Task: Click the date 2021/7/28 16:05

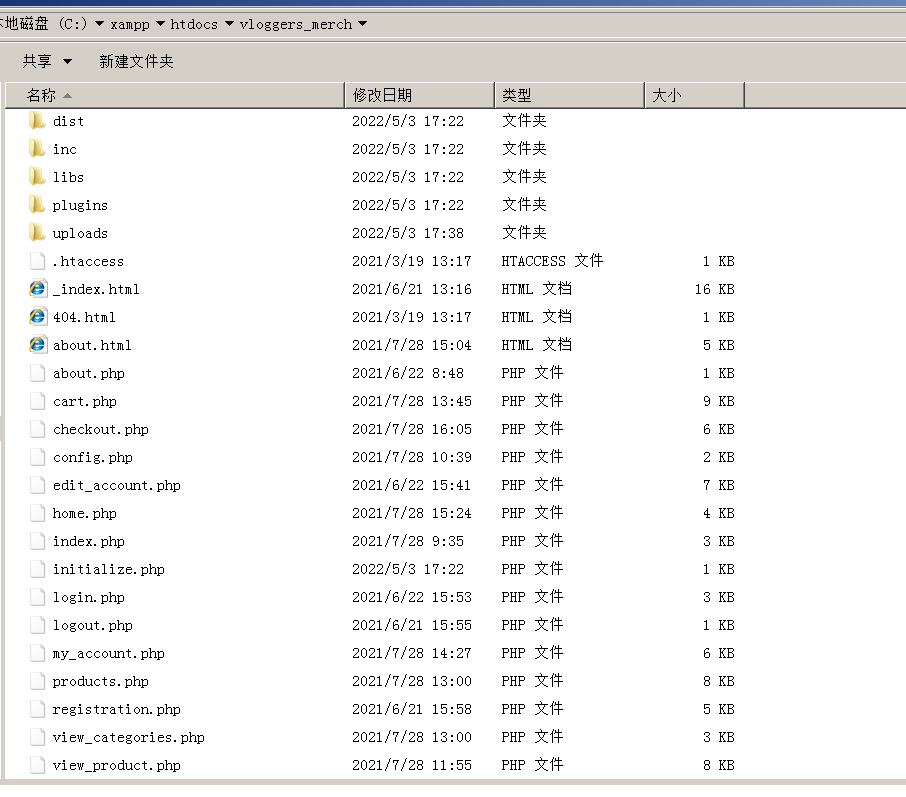Action: click(x=412, y=429)
